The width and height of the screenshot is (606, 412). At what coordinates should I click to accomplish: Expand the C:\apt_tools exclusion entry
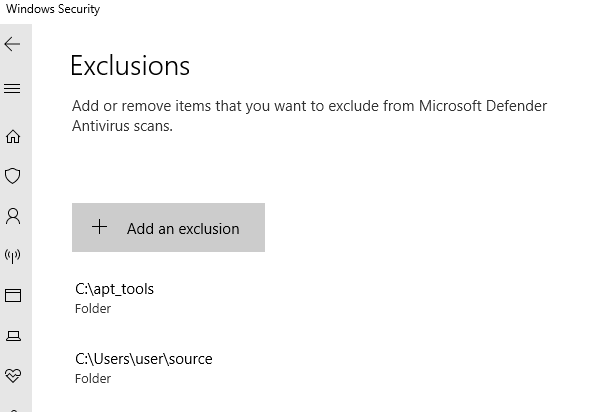(x=115, y=289)
